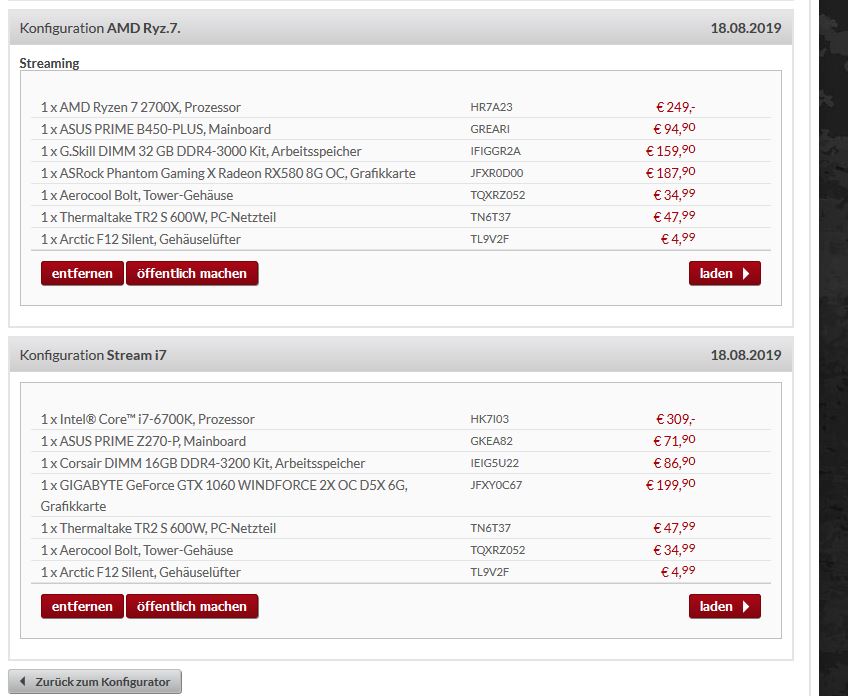848x696 pixels.
Task: Click price '€ 249,-' of Ryzen processor
Action: click(x=675, y=107)
